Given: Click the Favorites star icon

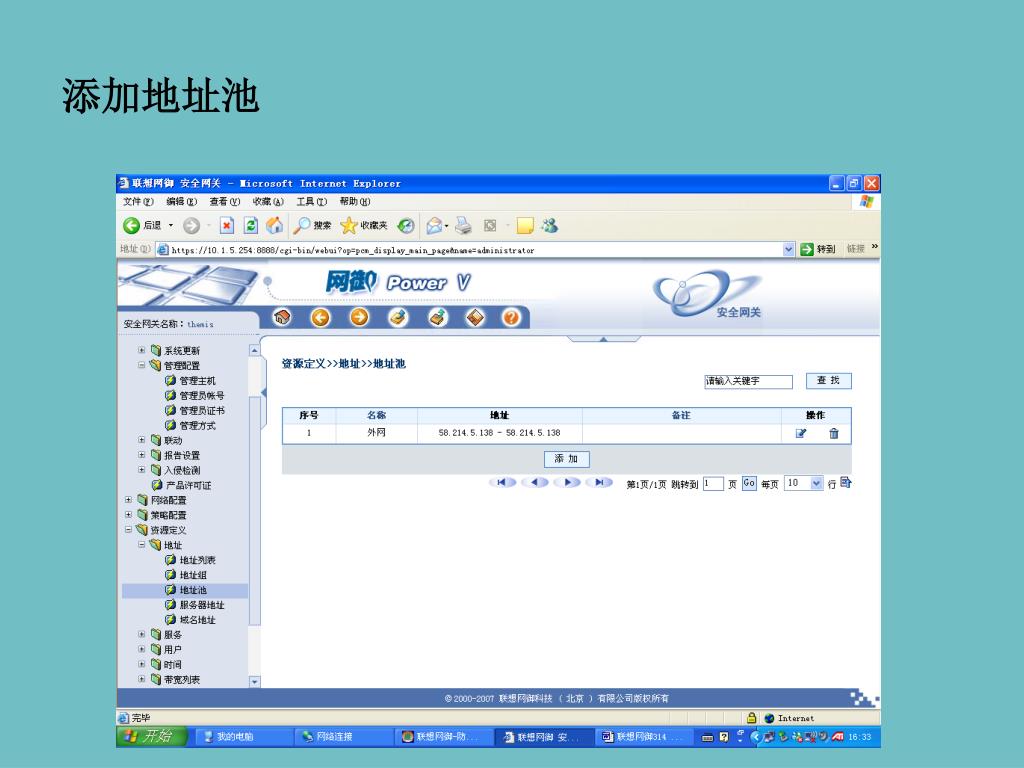Looking at the screenshot, I should (x=349, y=225).
